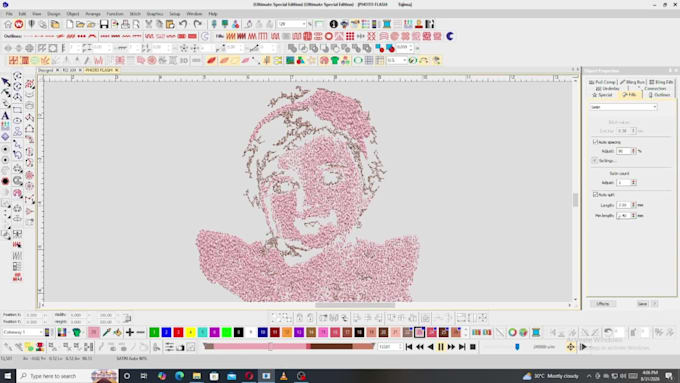
Task: Click the Auto split Length stepper
Action: click(634, 205)
